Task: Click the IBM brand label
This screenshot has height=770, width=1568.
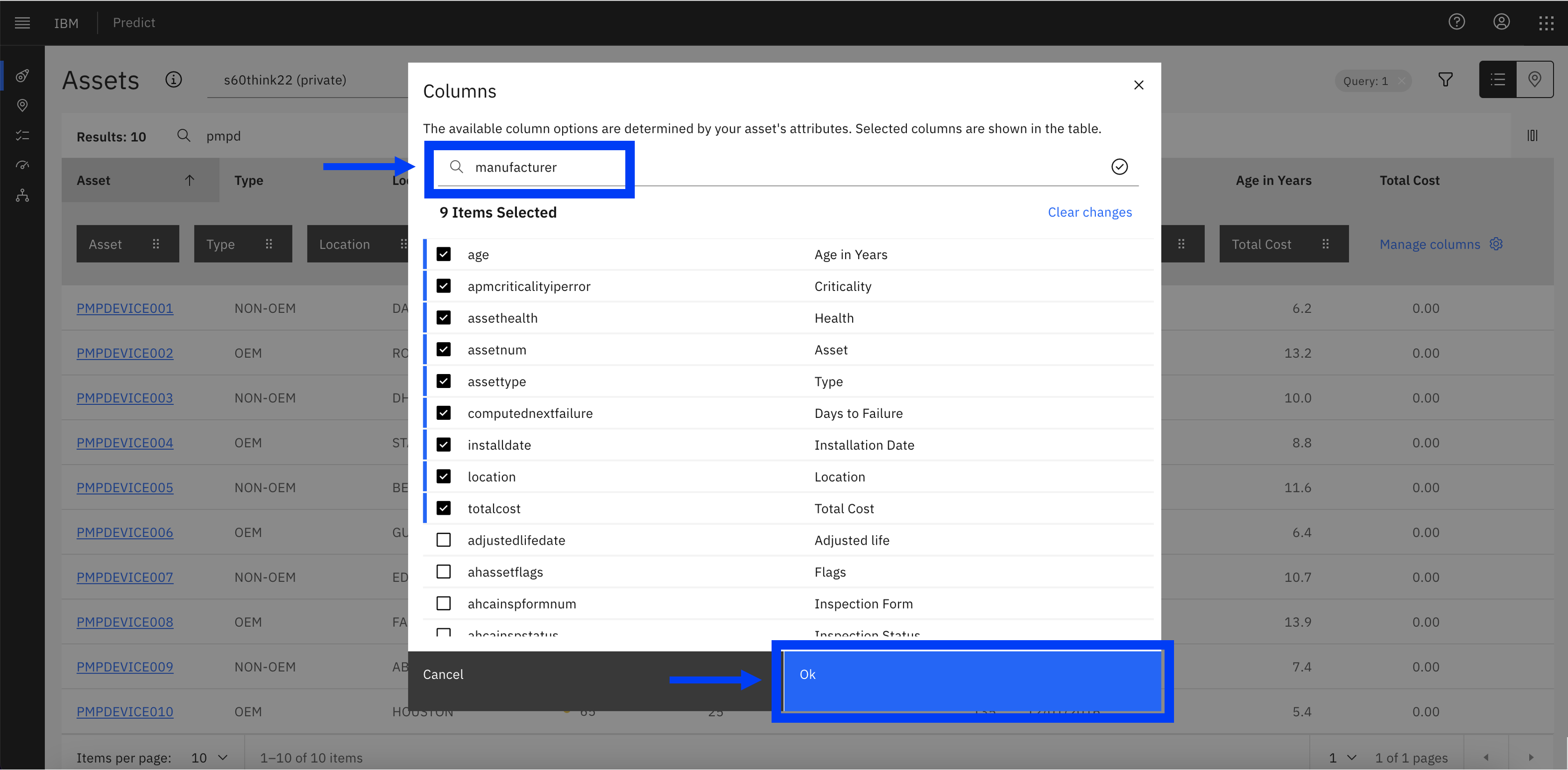Action: tap(66, 23)
